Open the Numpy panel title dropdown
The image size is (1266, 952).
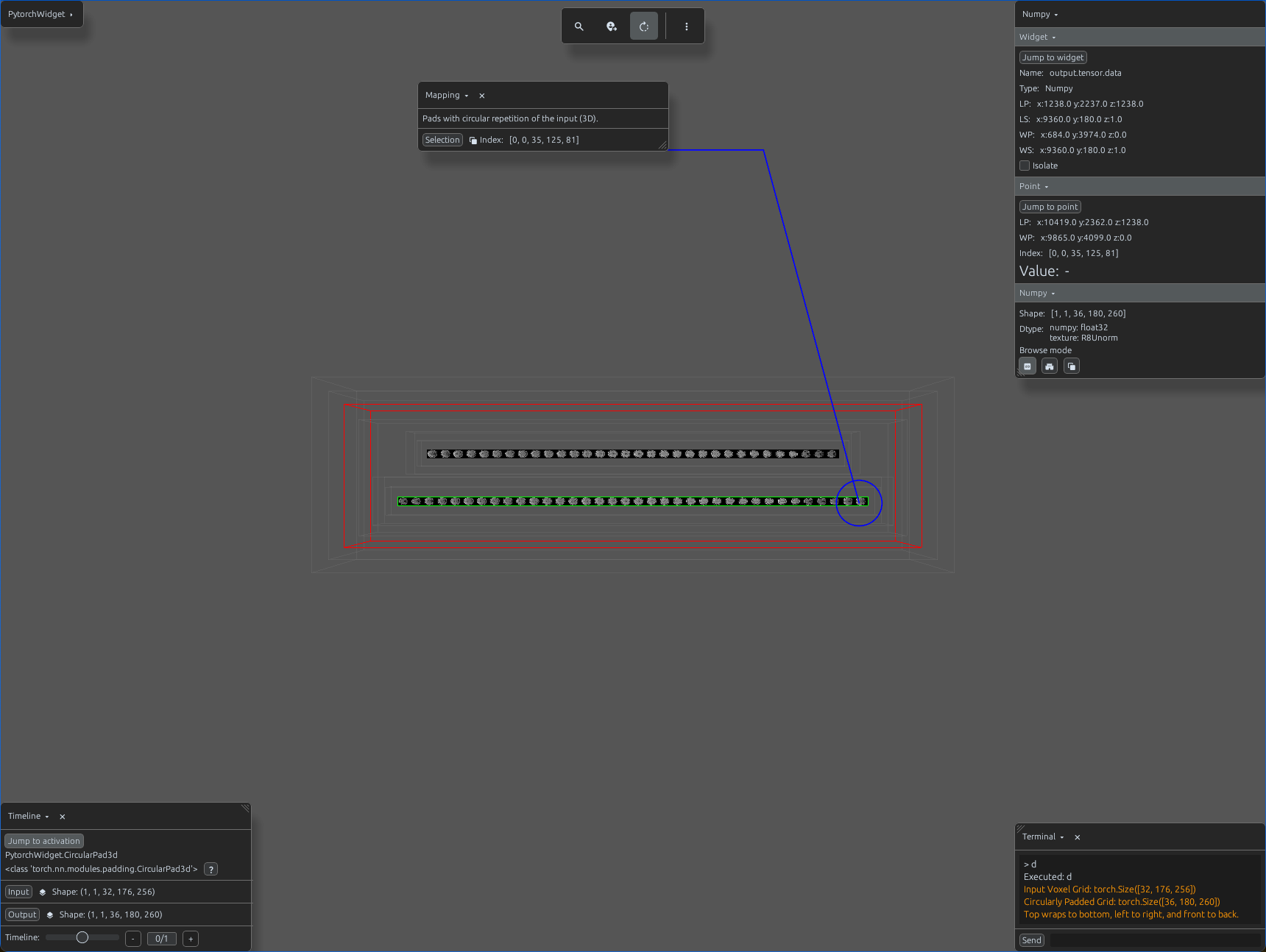tap(1040, 15)
